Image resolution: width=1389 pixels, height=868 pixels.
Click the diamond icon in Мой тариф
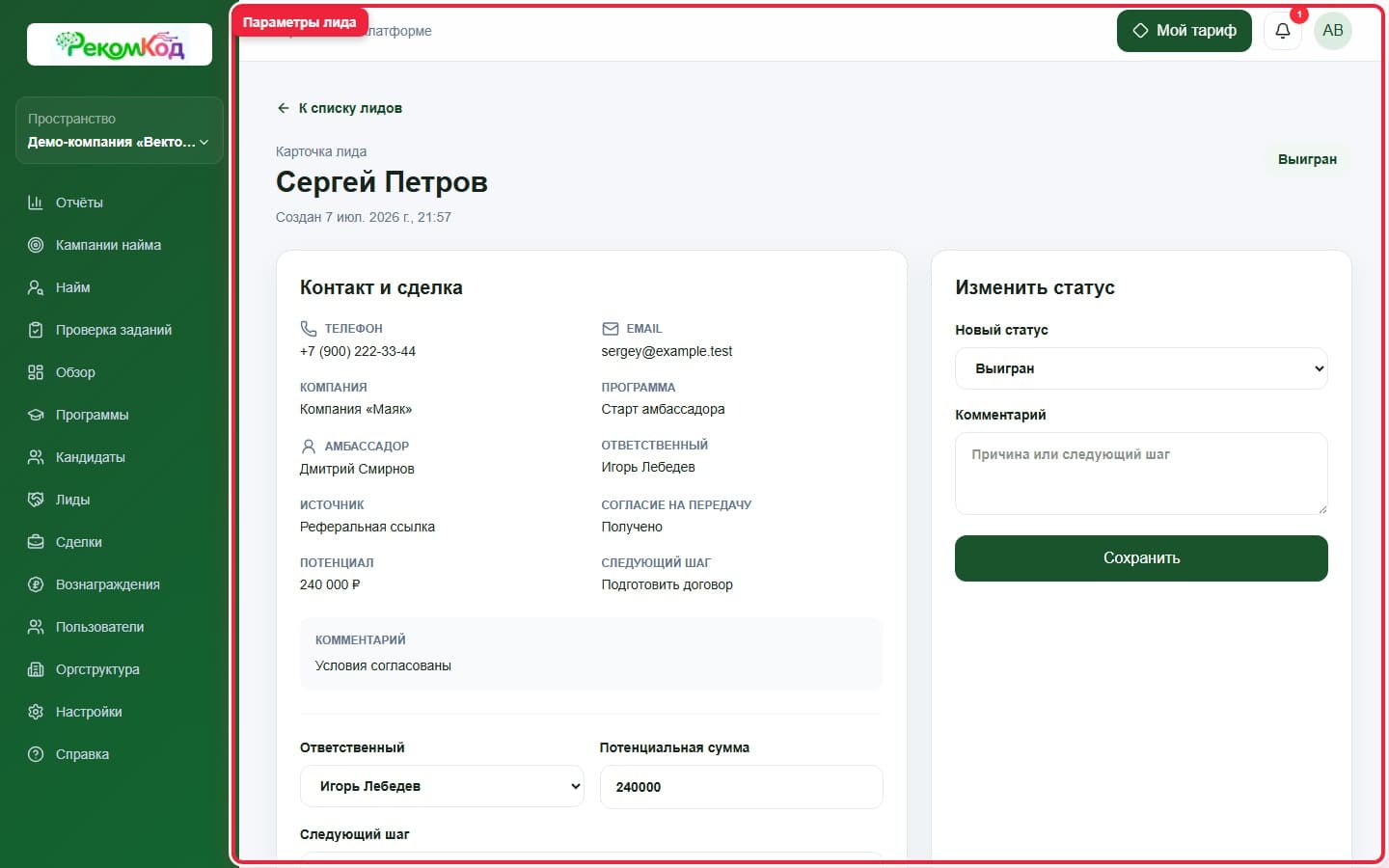1140,31
